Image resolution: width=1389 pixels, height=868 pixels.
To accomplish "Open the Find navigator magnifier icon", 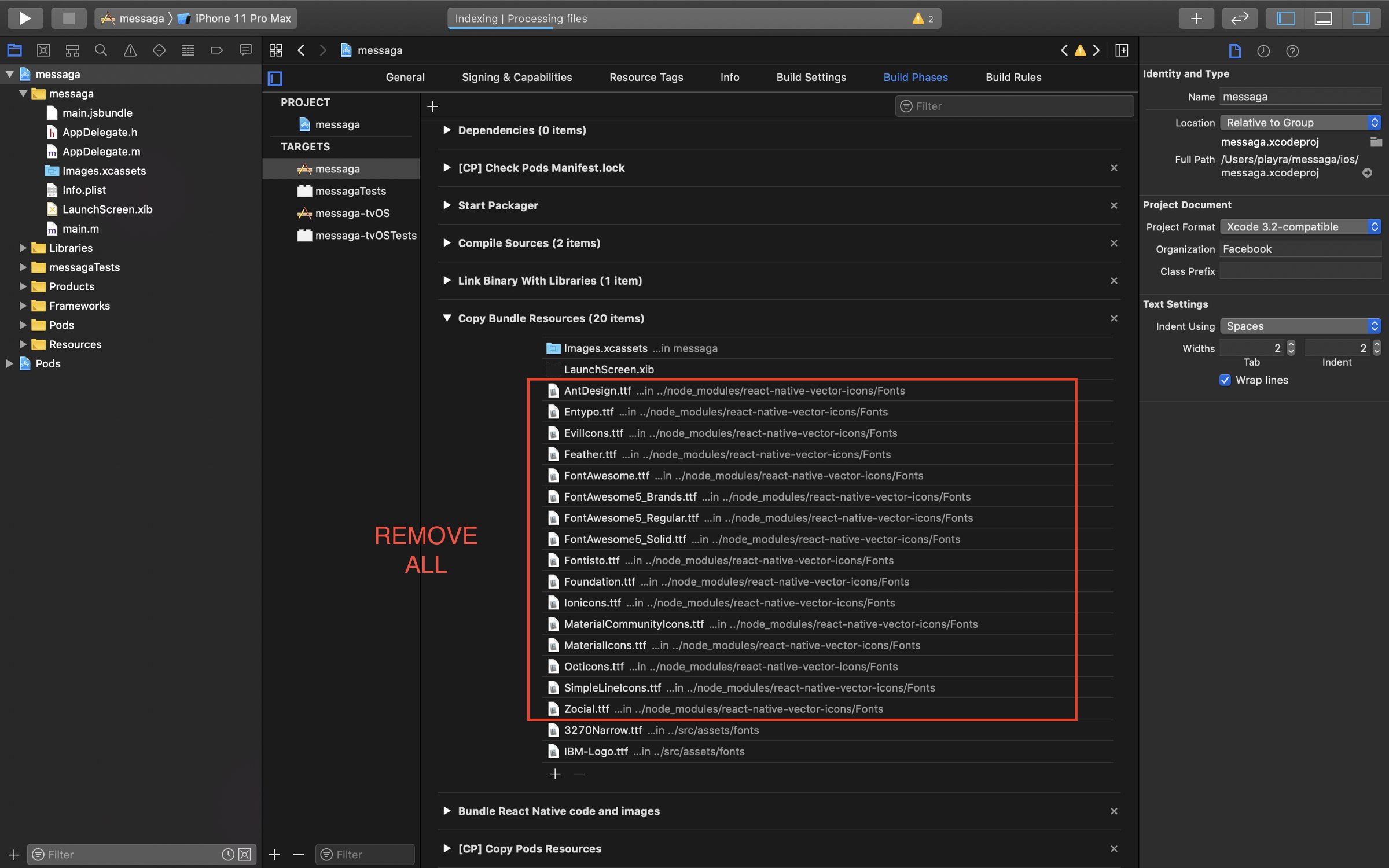I will pyautogui.click(x=101, y=50).
